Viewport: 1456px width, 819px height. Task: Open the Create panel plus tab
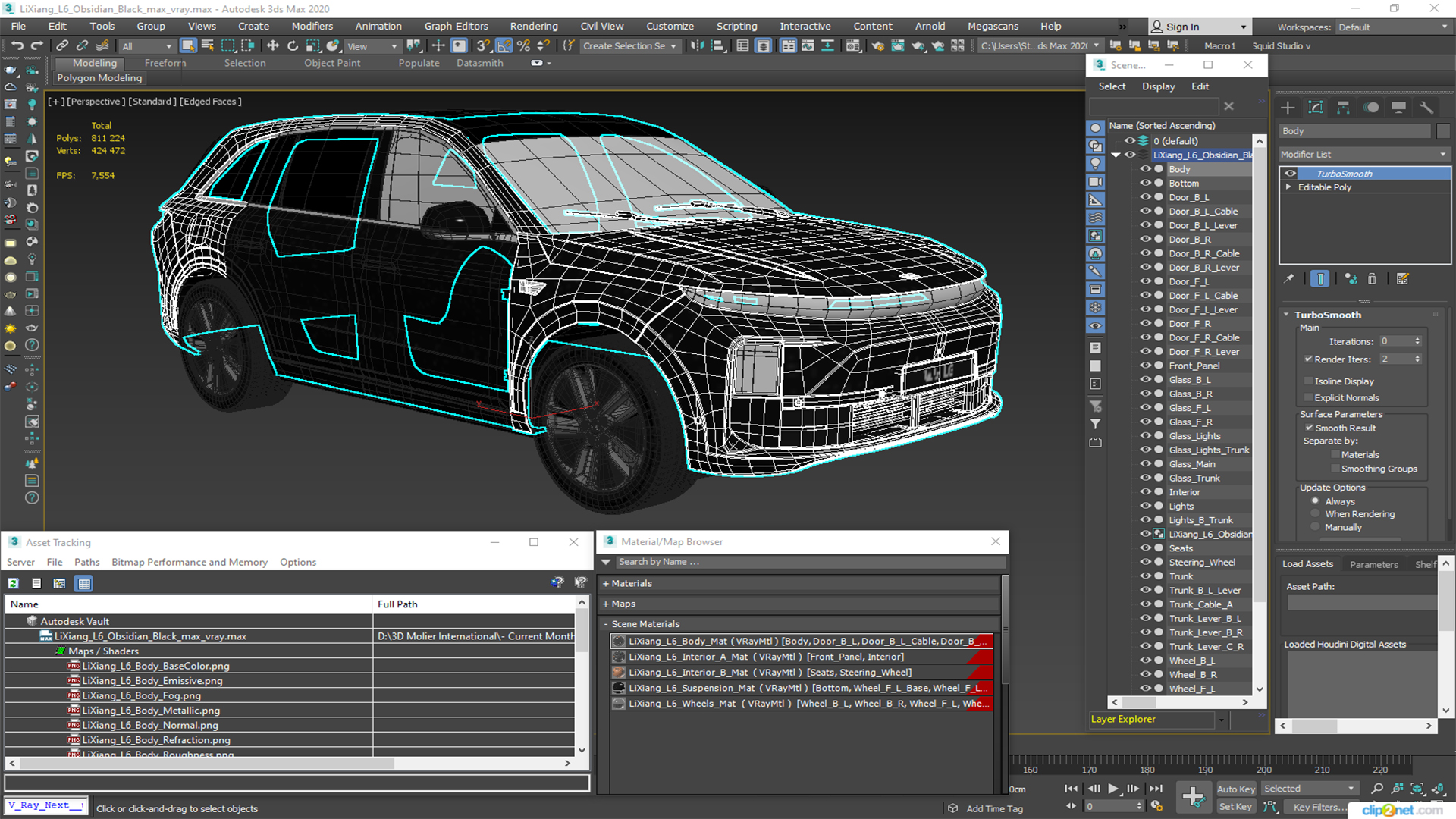(1288, 108)
